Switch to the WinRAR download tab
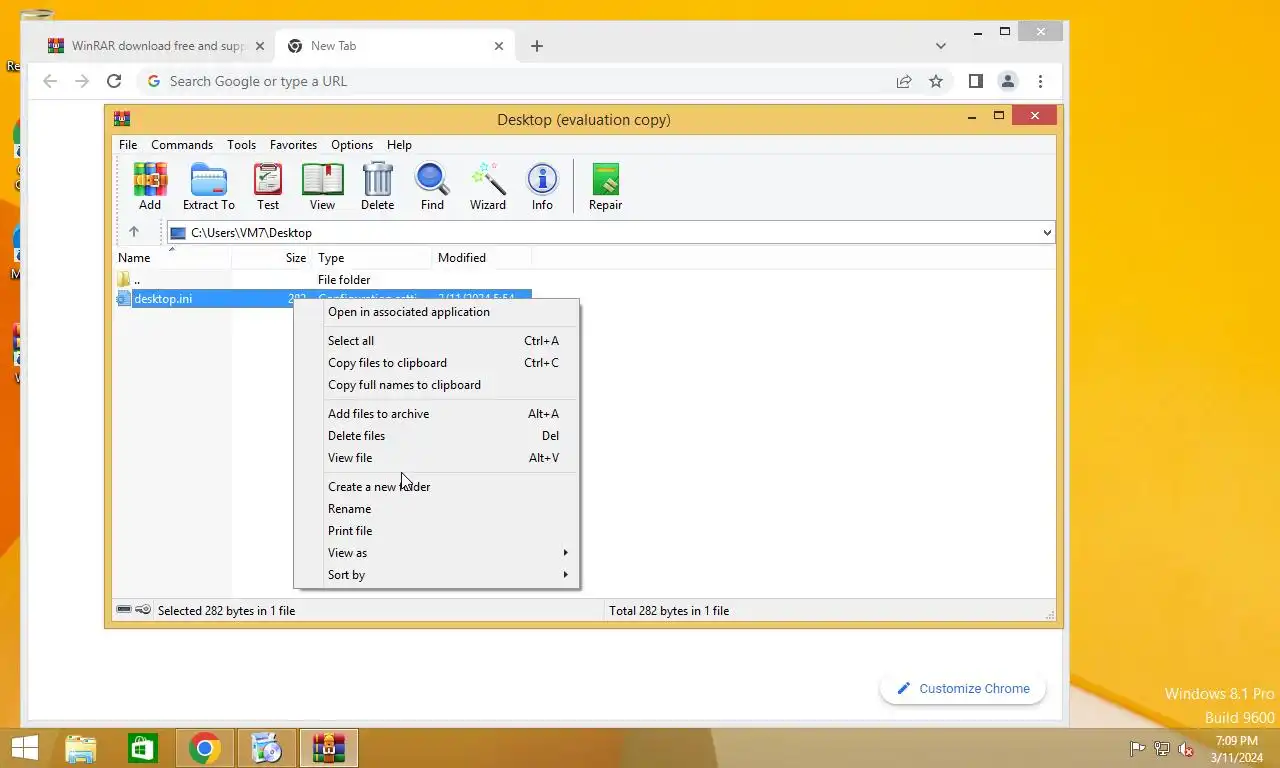1280x768 pixels. 155,46
